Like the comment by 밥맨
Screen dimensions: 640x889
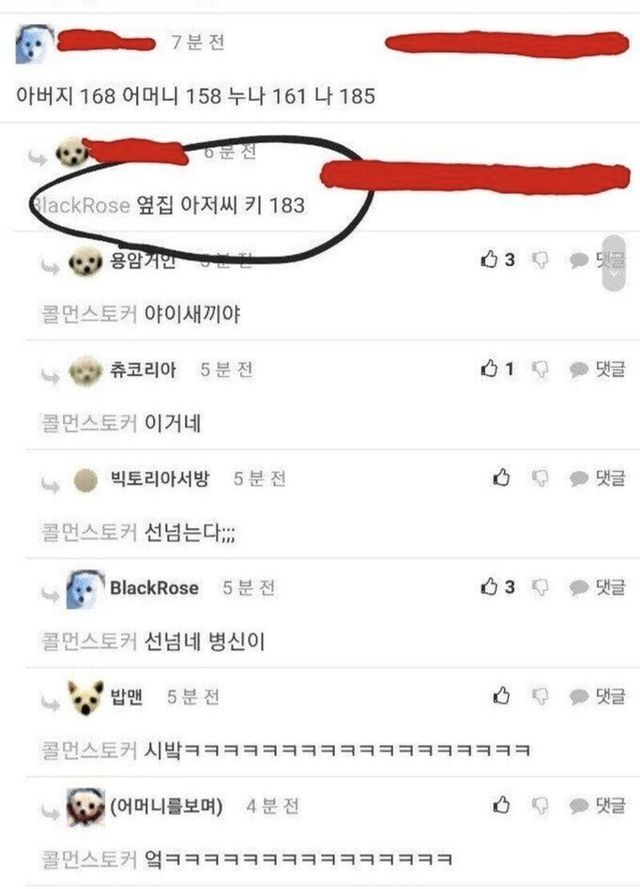[501, 695]
